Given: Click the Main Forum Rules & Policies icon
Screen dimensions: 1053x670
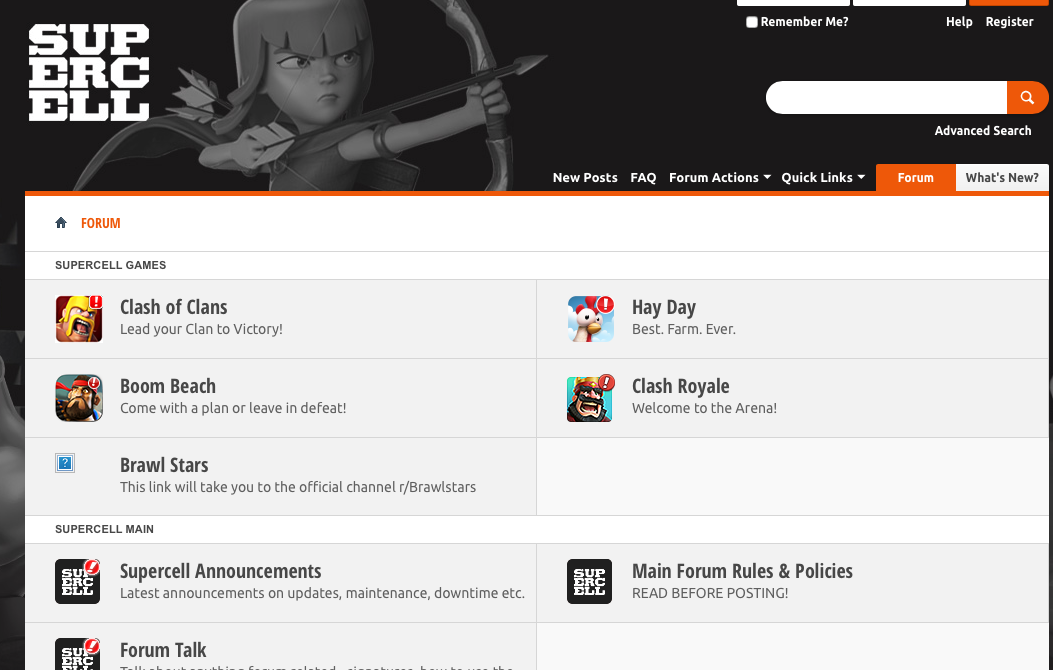Looking at the screenshot, I should click(x=590, y=581).
